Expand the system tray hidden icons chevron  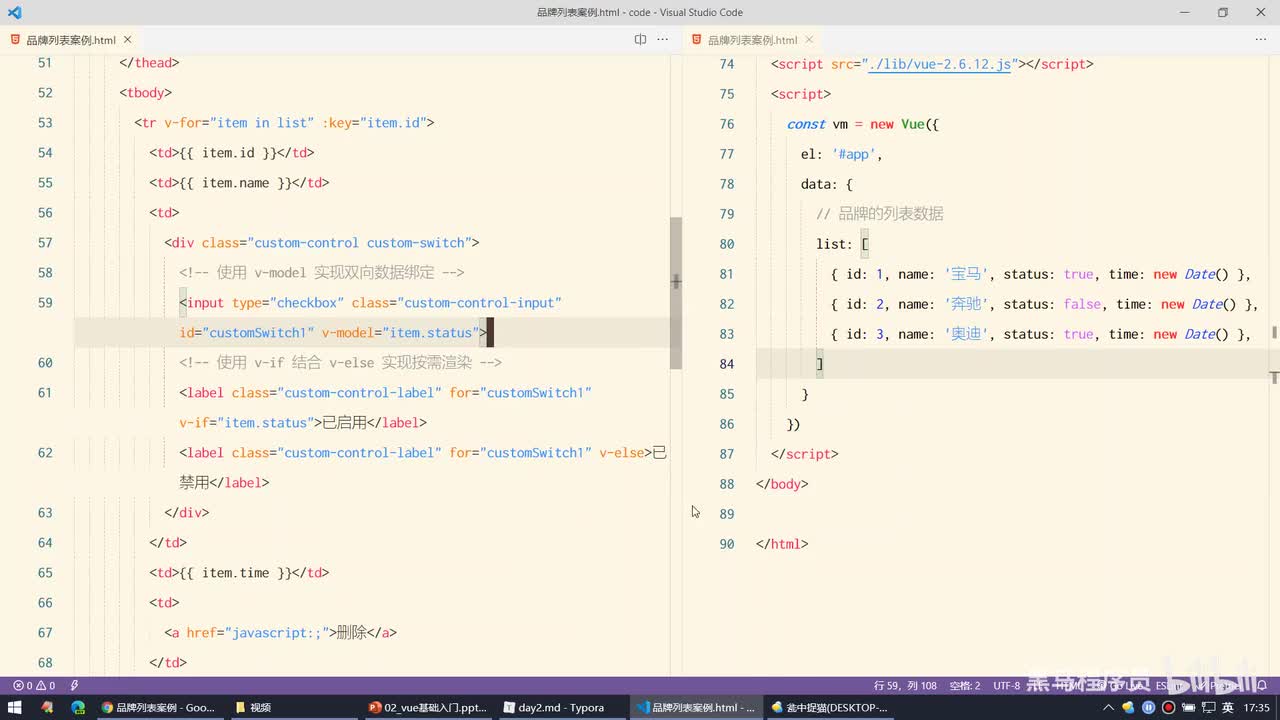1108,707
